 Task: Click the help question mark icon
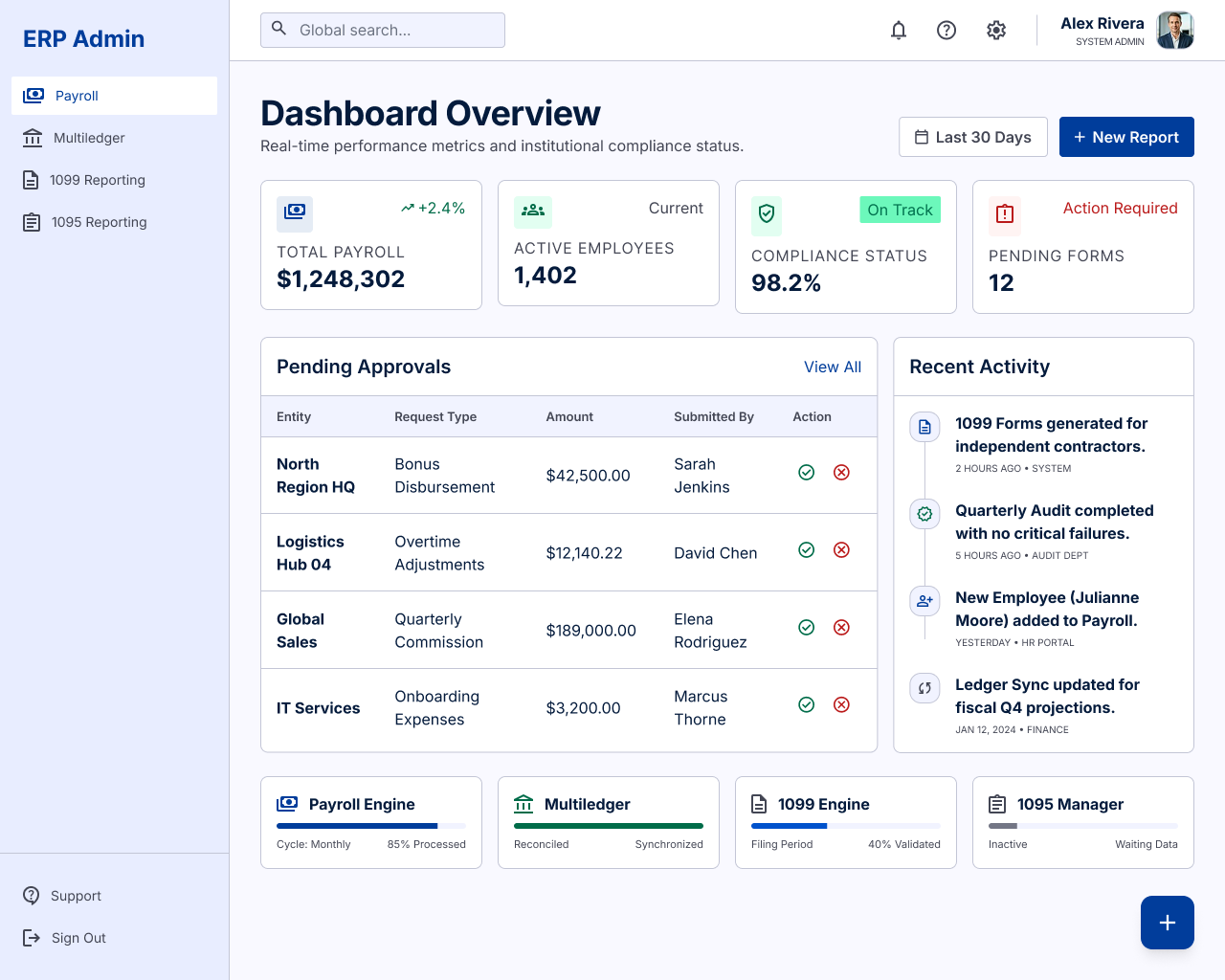point(947,31)
